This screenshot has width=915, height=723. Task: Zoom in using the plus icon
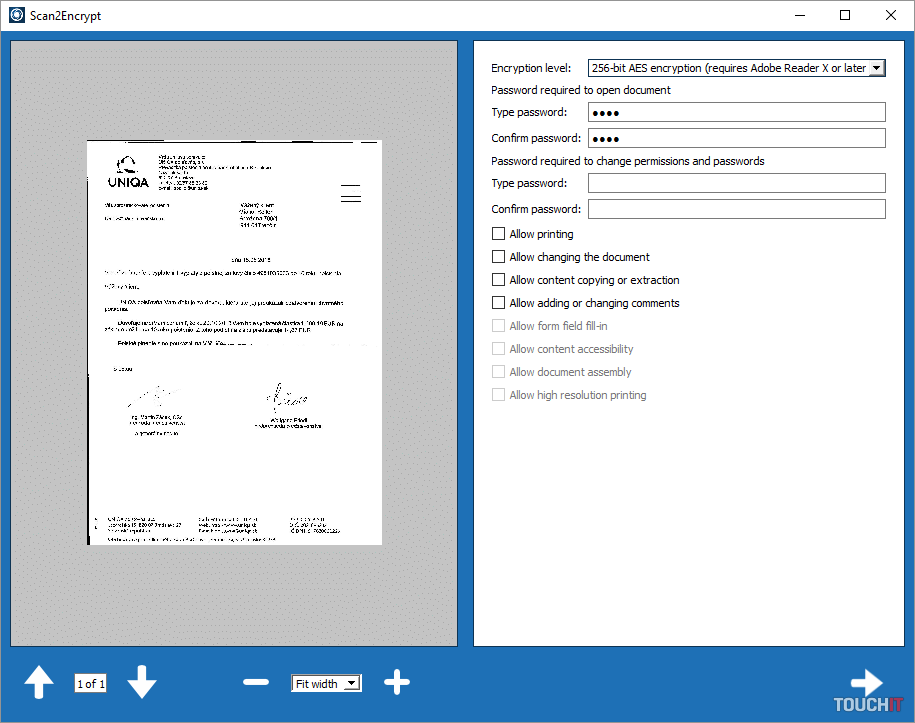pos(397,683)
